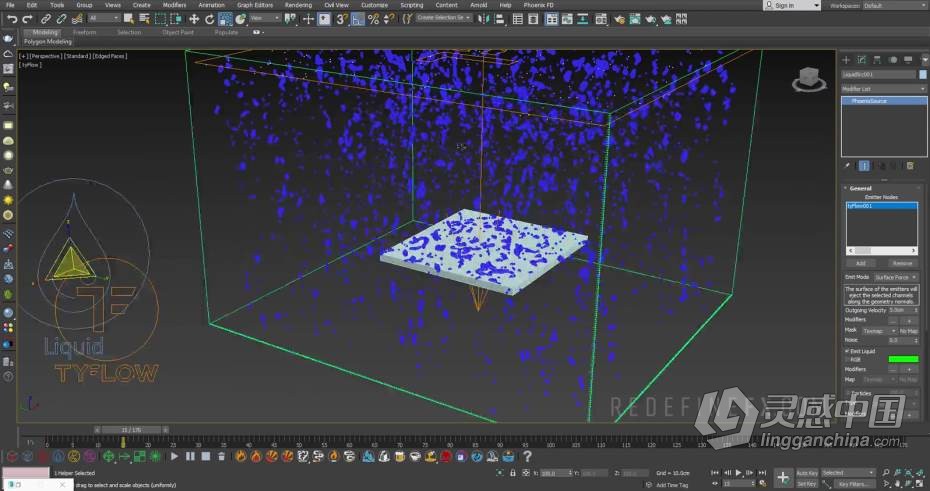Select the Bind to Space Warp tool
The height and width of the screenshot is (491, 930).
click(x=77, y=20)
